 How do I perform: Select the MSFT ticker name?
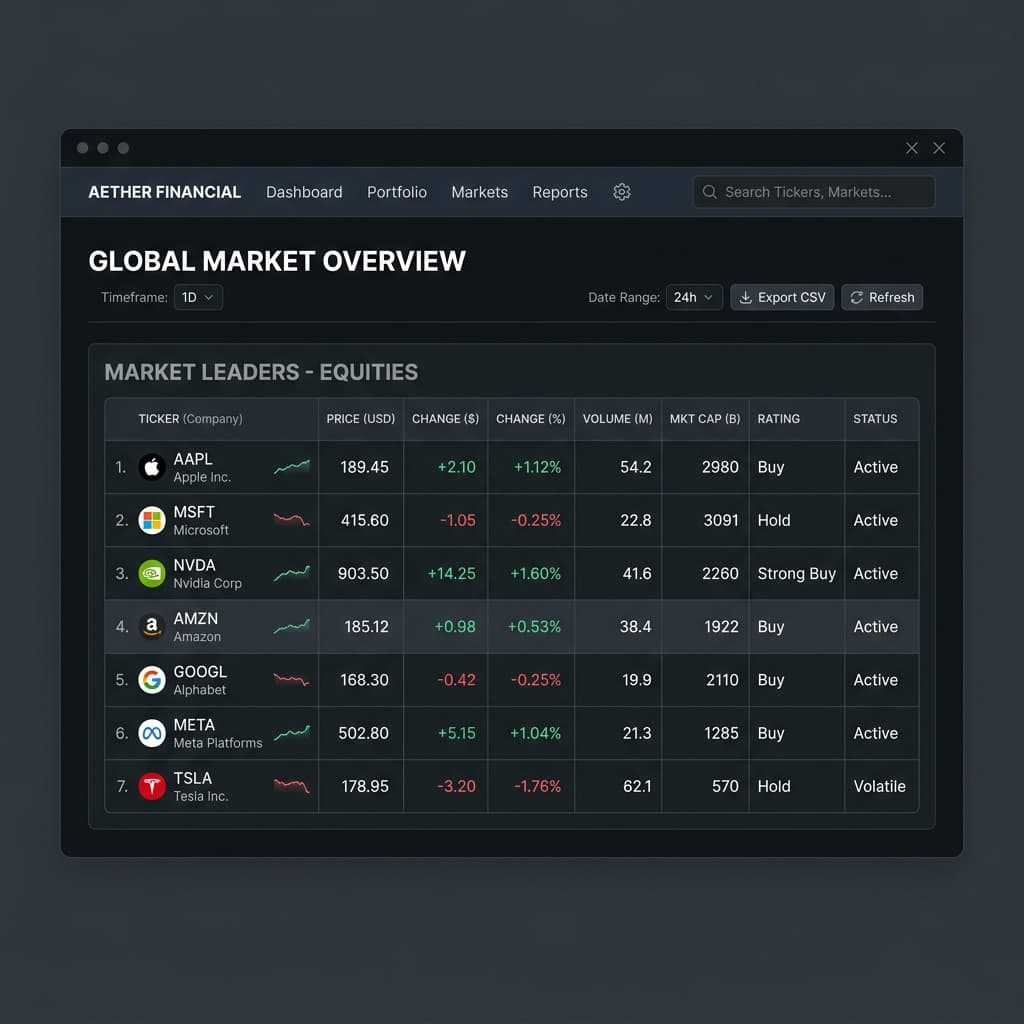194,512
